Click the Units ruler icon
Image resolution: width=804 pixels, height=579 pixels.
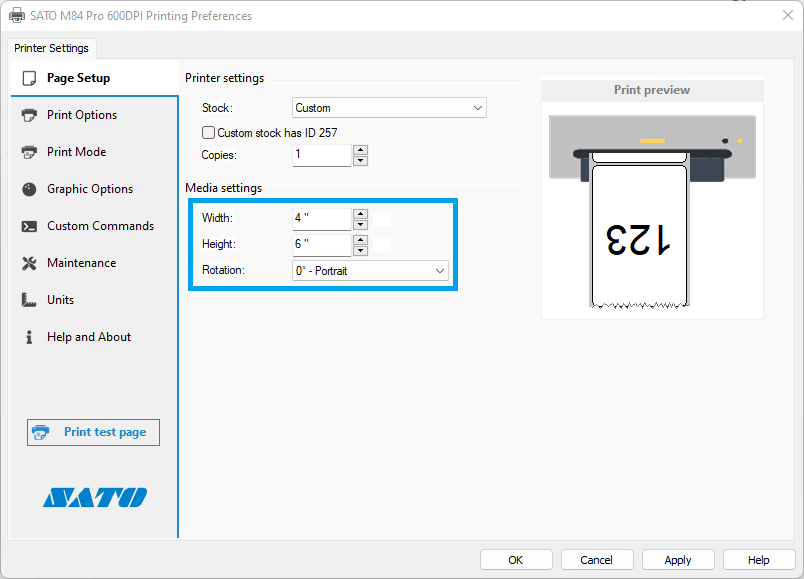29,300
